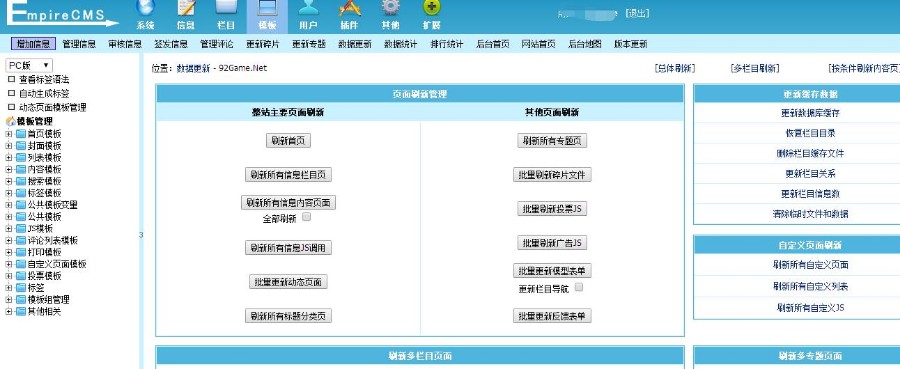Open the [总体刷新] link
The width and height of the screenshot is (900, 369).
tap(674, 68)
